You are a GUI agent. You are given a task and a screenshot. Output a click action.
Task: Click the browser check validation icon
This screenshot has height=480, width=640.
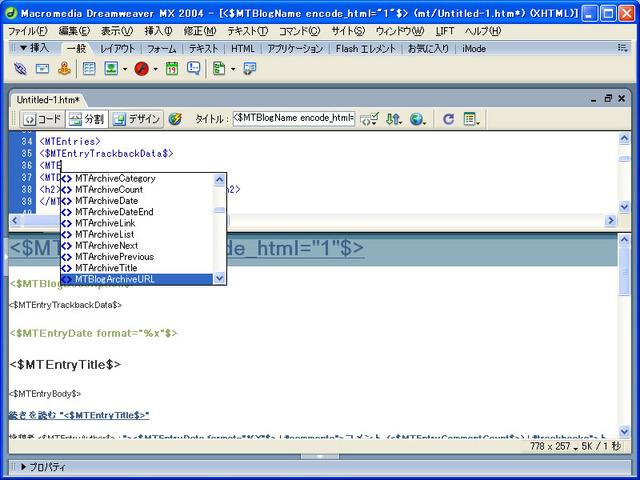click(x=369, y=119)
